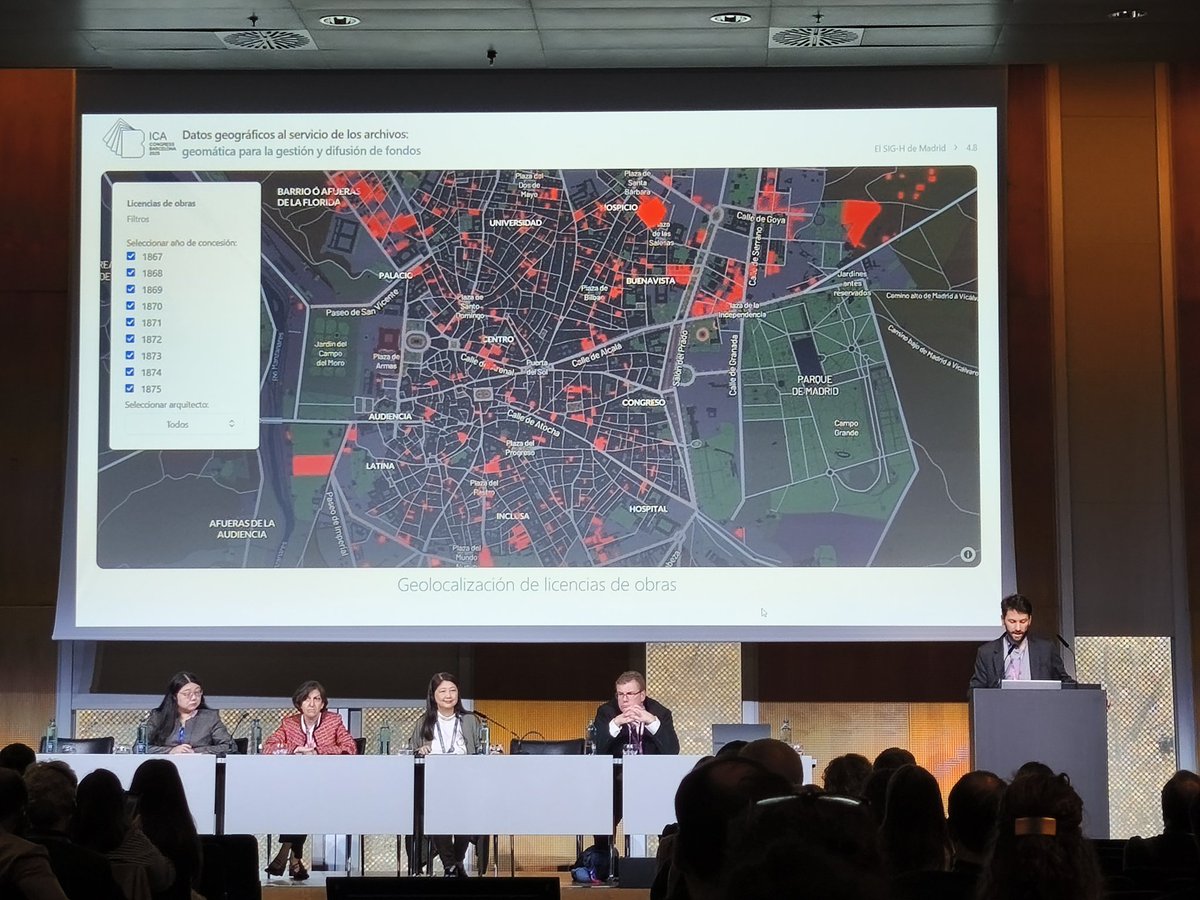Uncheck the 1868 year checkbox

(x=131, y=273)
